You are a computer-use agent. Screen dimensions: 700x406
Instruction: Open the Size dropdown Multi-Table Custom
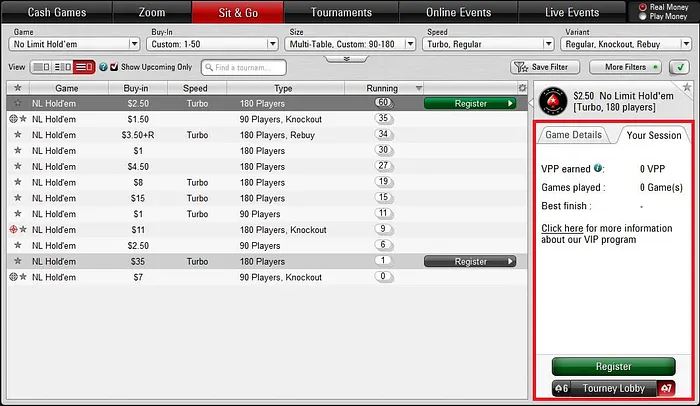(x=350, y=44)
